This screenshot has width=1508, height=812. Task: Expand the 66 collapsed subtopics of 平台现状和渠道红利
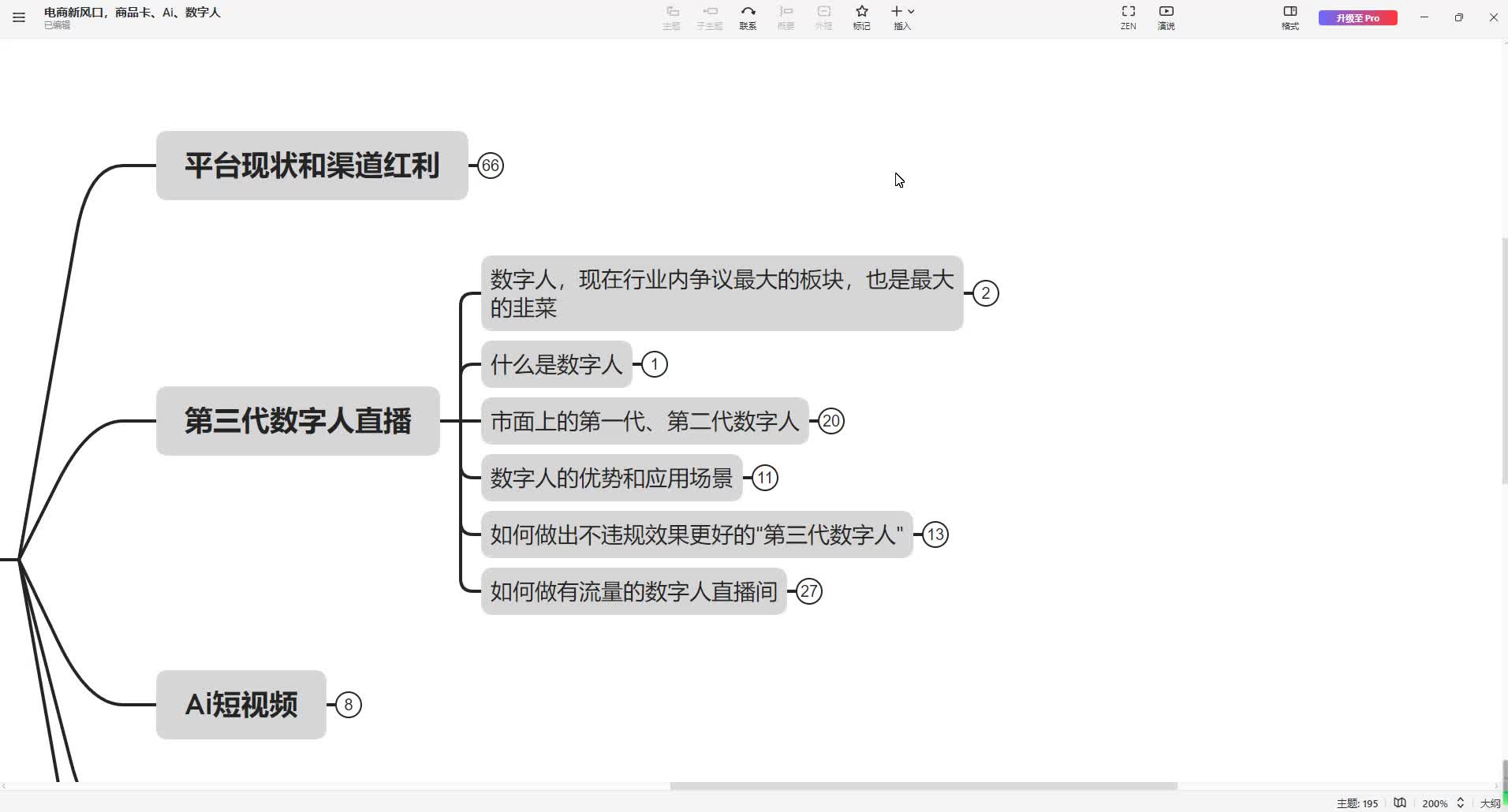[x=491, y=166]
